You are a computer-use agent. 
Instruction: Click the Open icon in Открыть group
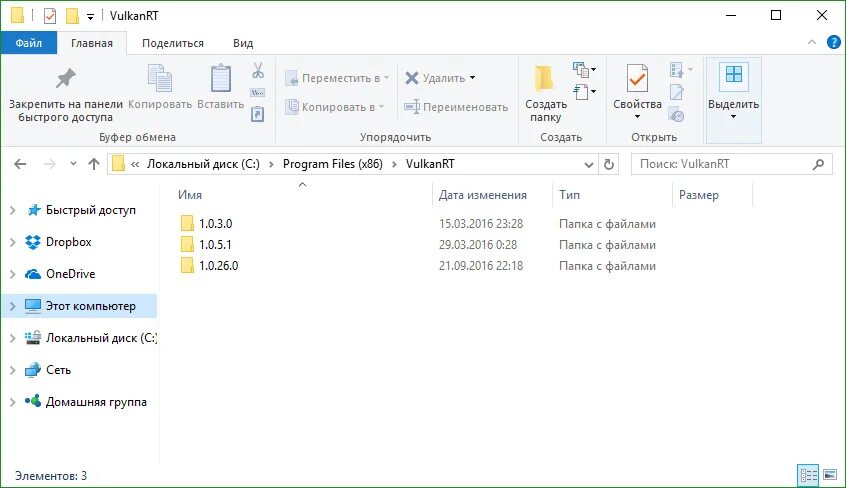point(677,70)
